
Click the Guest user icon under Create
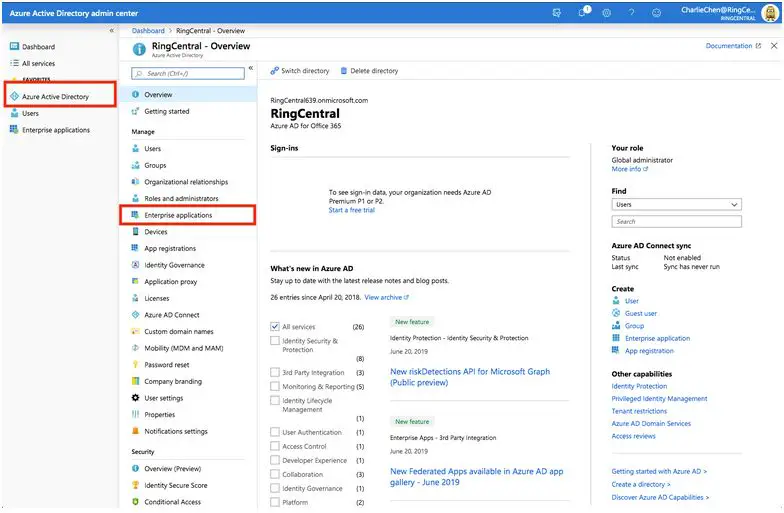616,314
